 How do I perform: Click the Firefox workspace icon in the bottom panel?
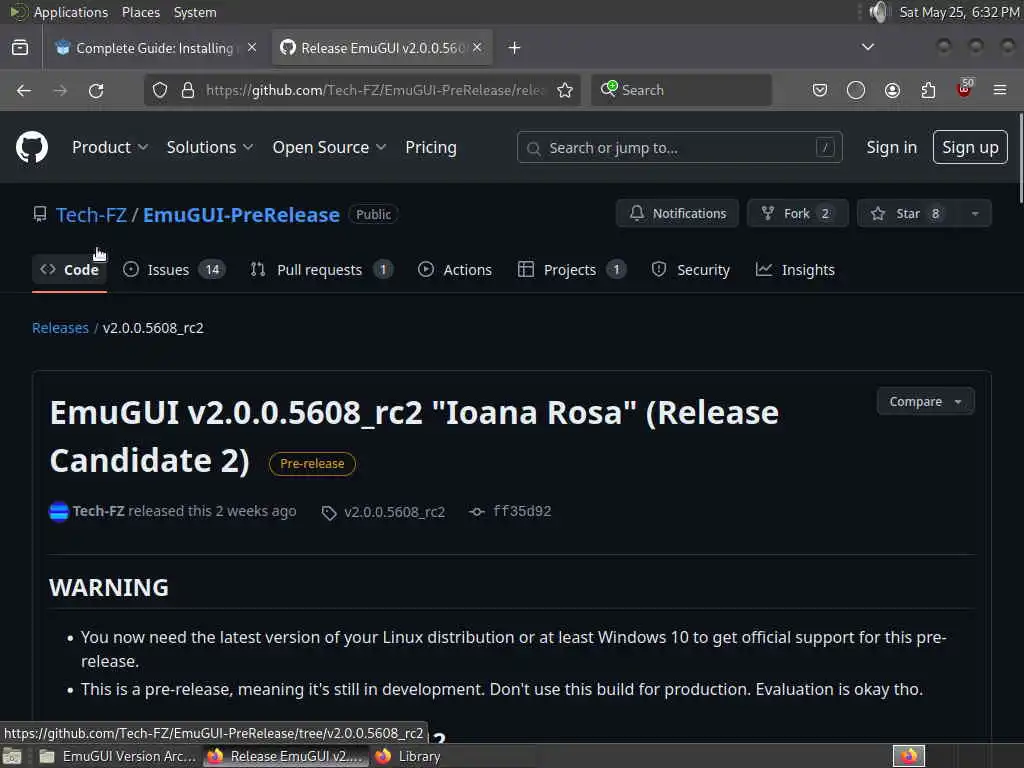[x=908, y=756]
